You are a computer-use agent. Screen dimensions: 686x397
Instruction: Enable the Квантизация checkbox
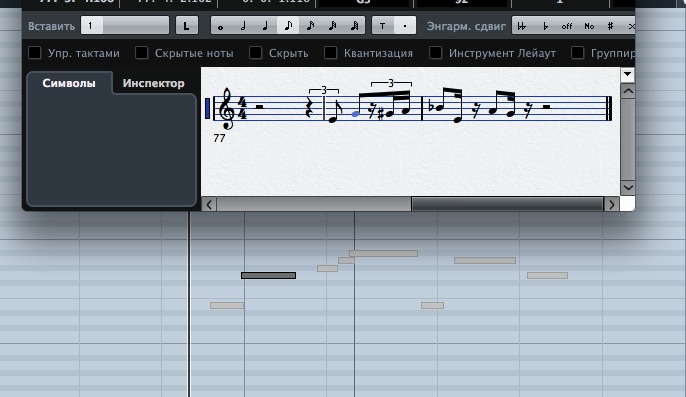click(330, 53)
